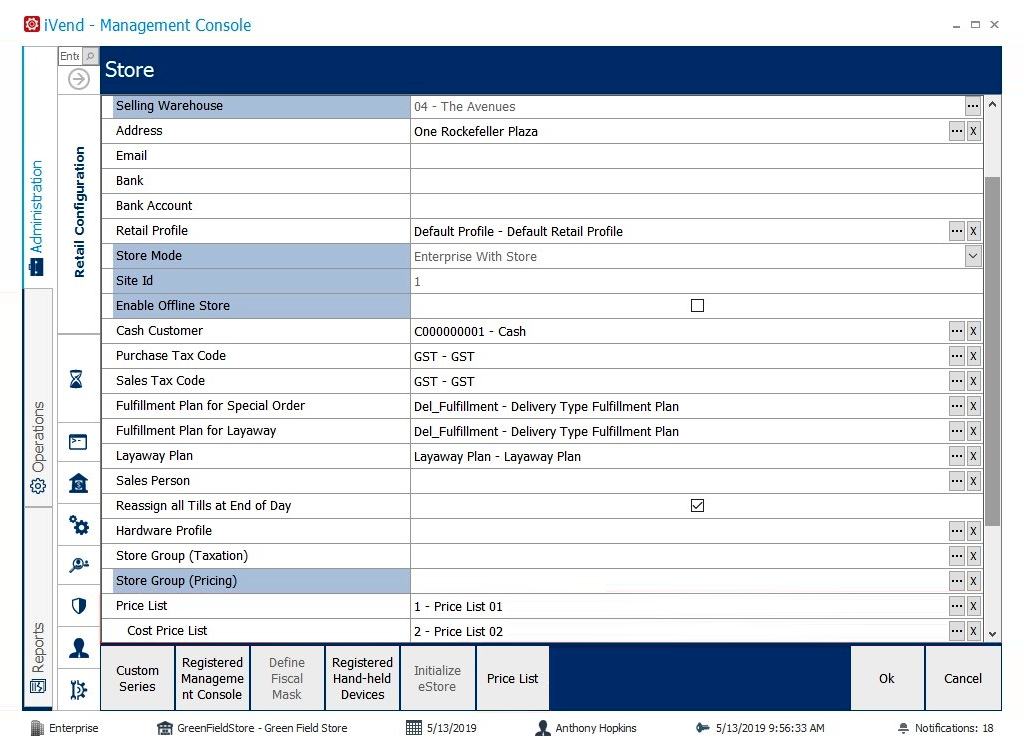Select the user search icon in sidebar
Viewport: 1024px width, 755px height.
78,566
